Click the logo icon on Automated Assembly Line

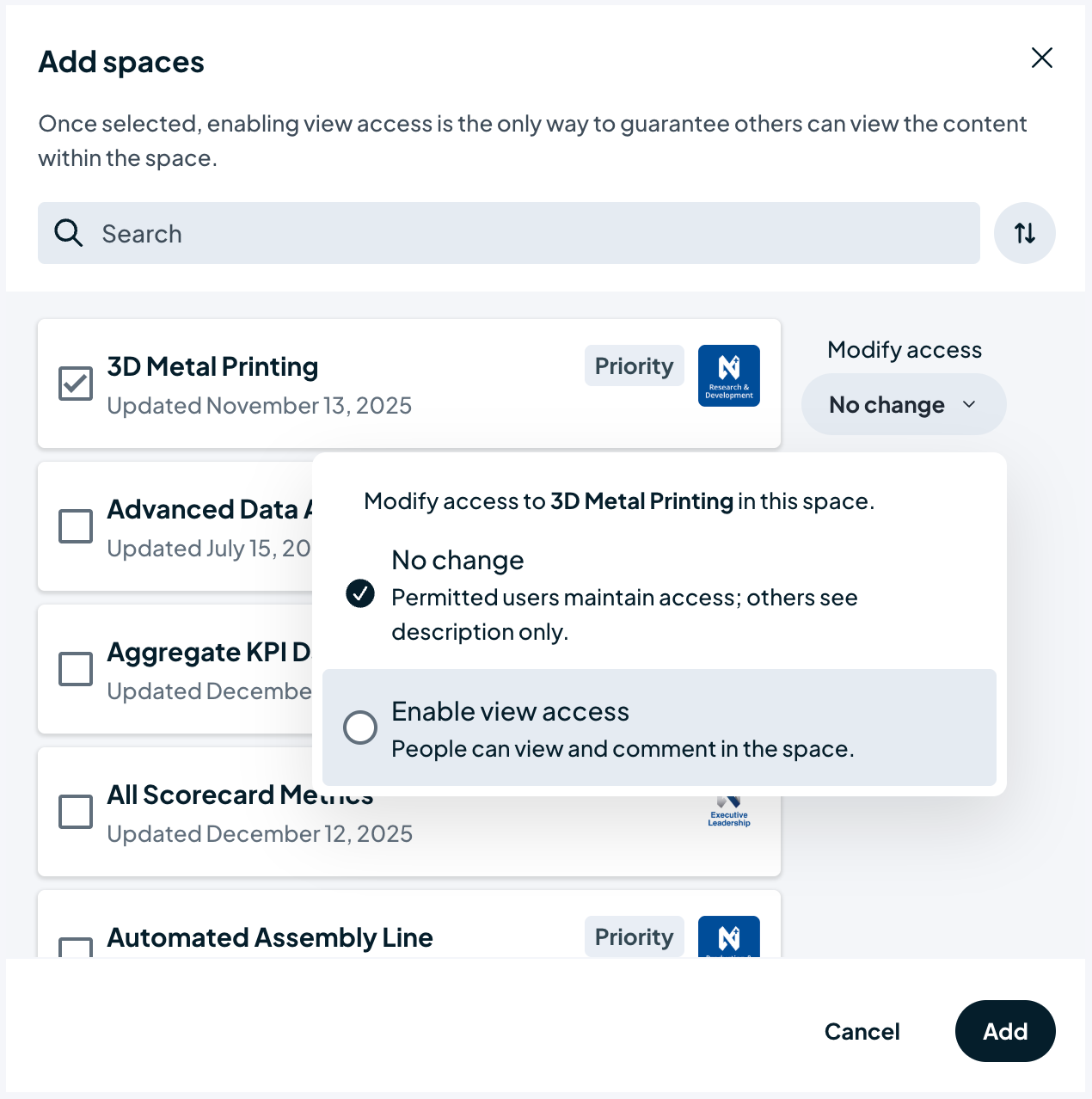pyautogui.click(x=728, y=937)
